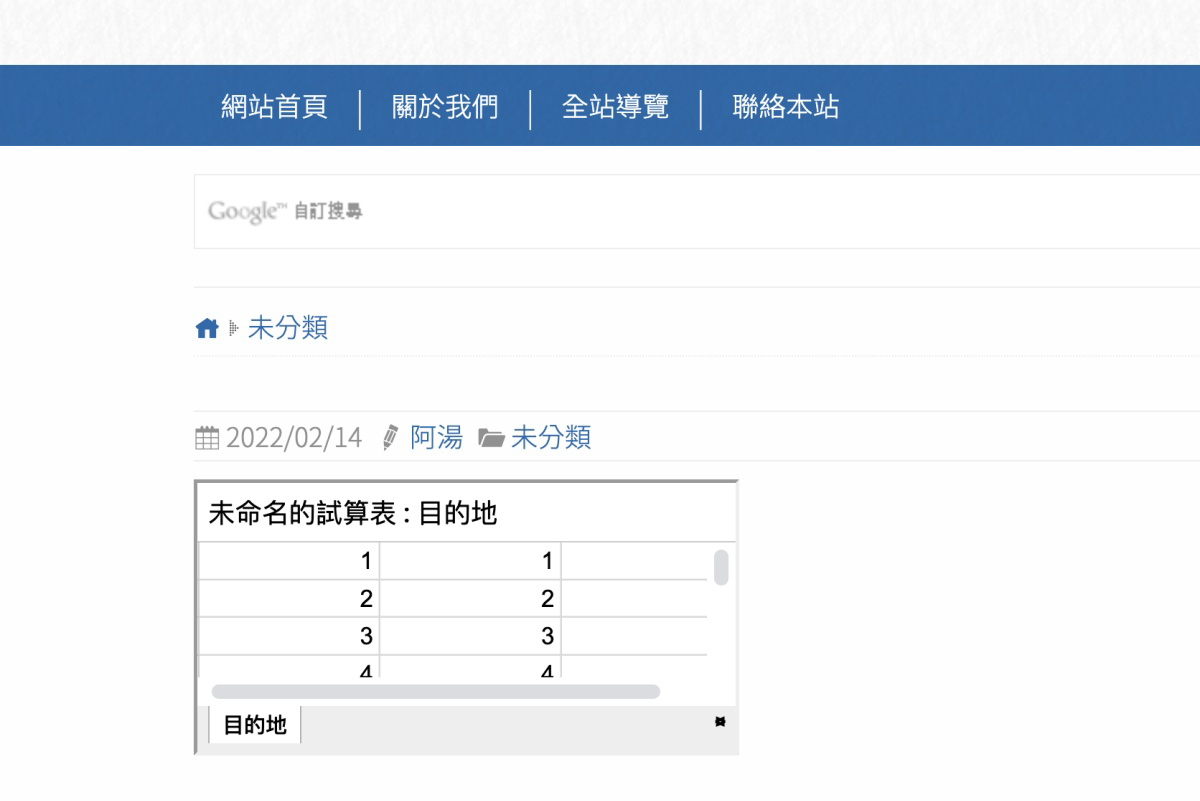Open the author page via the 阿湯 link

tap(436, 437)
